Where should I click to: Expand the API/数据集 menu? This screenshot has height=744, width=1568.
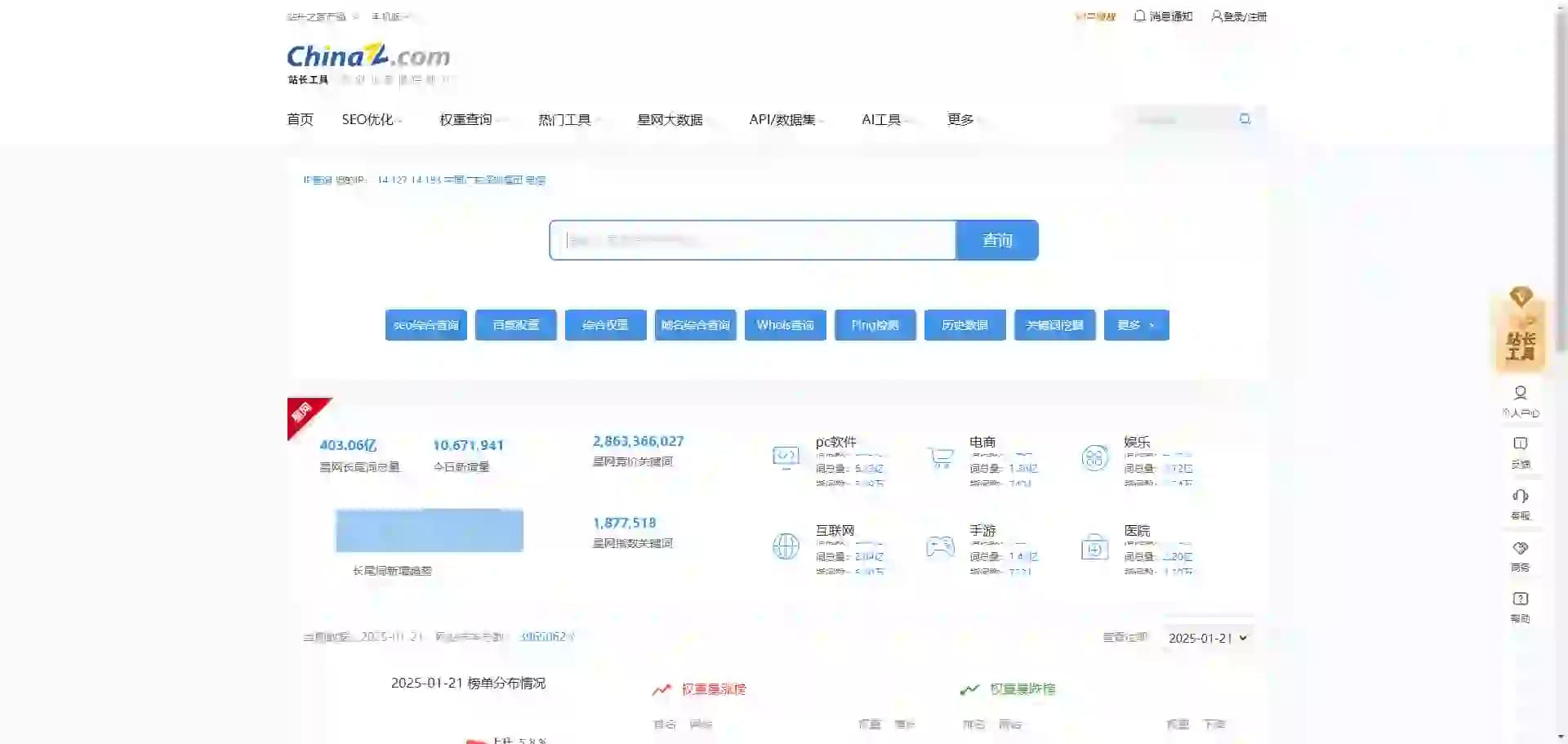point(787,119)
